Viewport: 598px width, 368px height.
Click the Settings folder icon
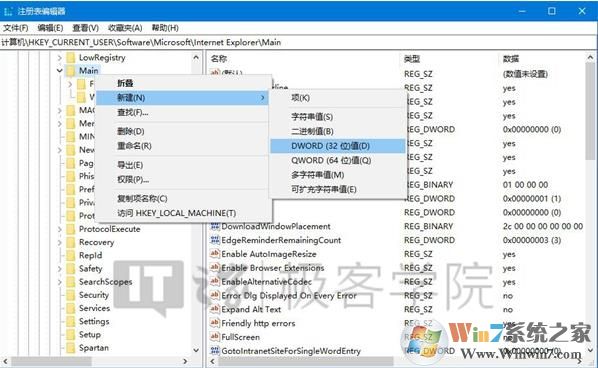[x=71, y=321]
